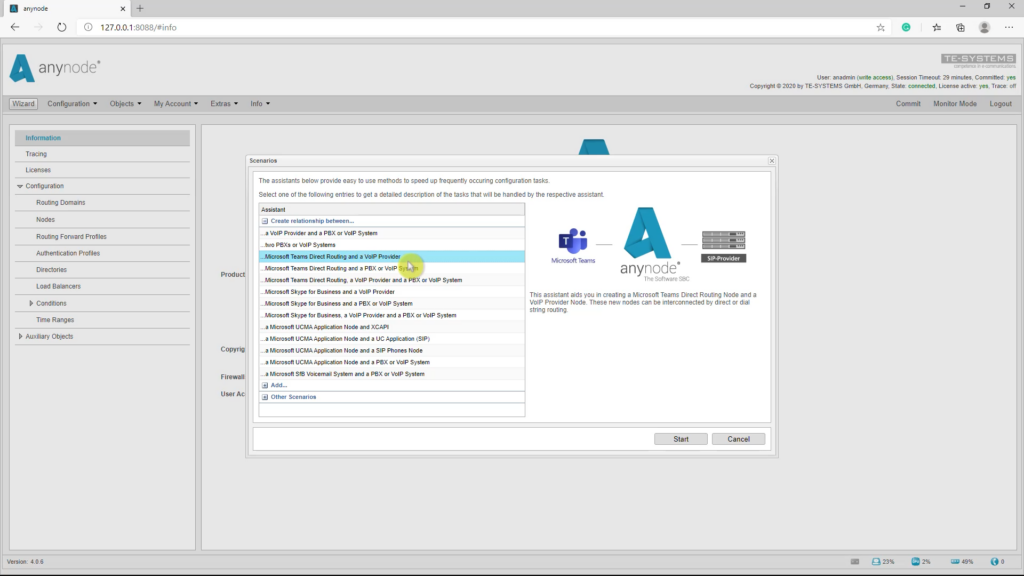
Task: Click the keyboard icon in the status bar
Action: [x=855, y=562]
